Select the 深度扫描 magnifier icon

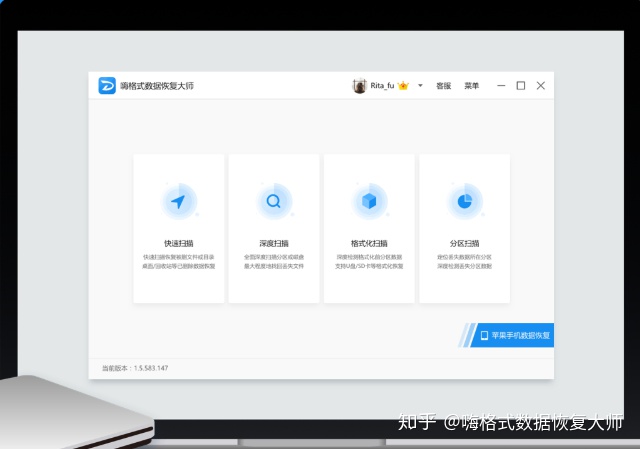click(x=274, y=201)
